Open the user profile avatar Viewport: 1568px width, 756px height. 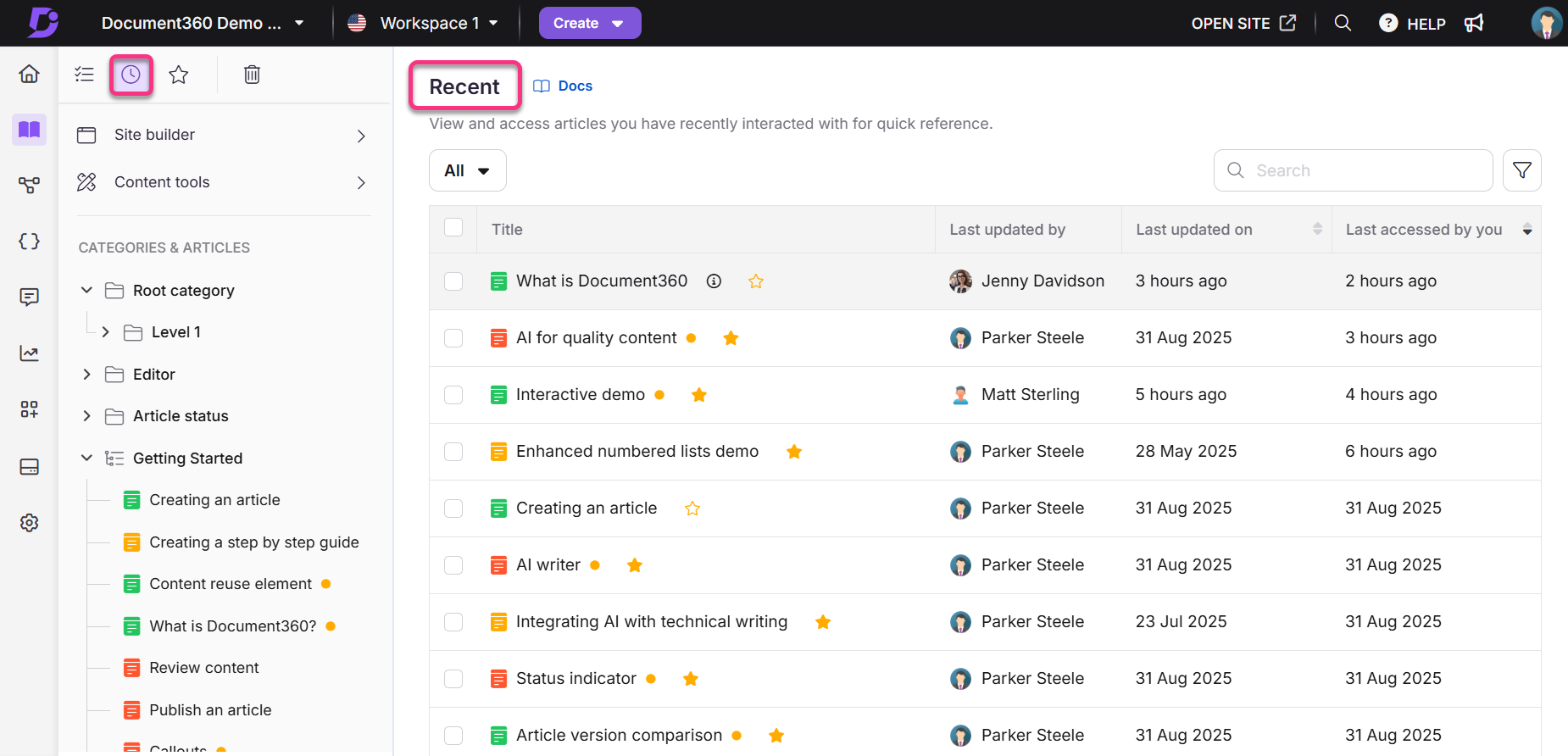(x=1547, y=23)
